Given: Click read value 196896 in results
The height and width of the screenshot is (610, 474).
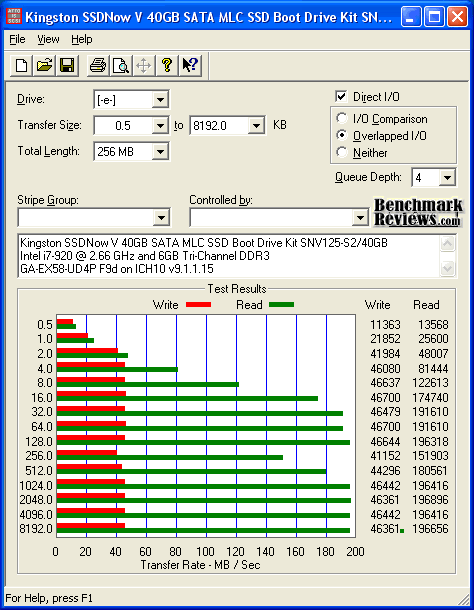Looking at the screenshot, I should coord(430,500).
